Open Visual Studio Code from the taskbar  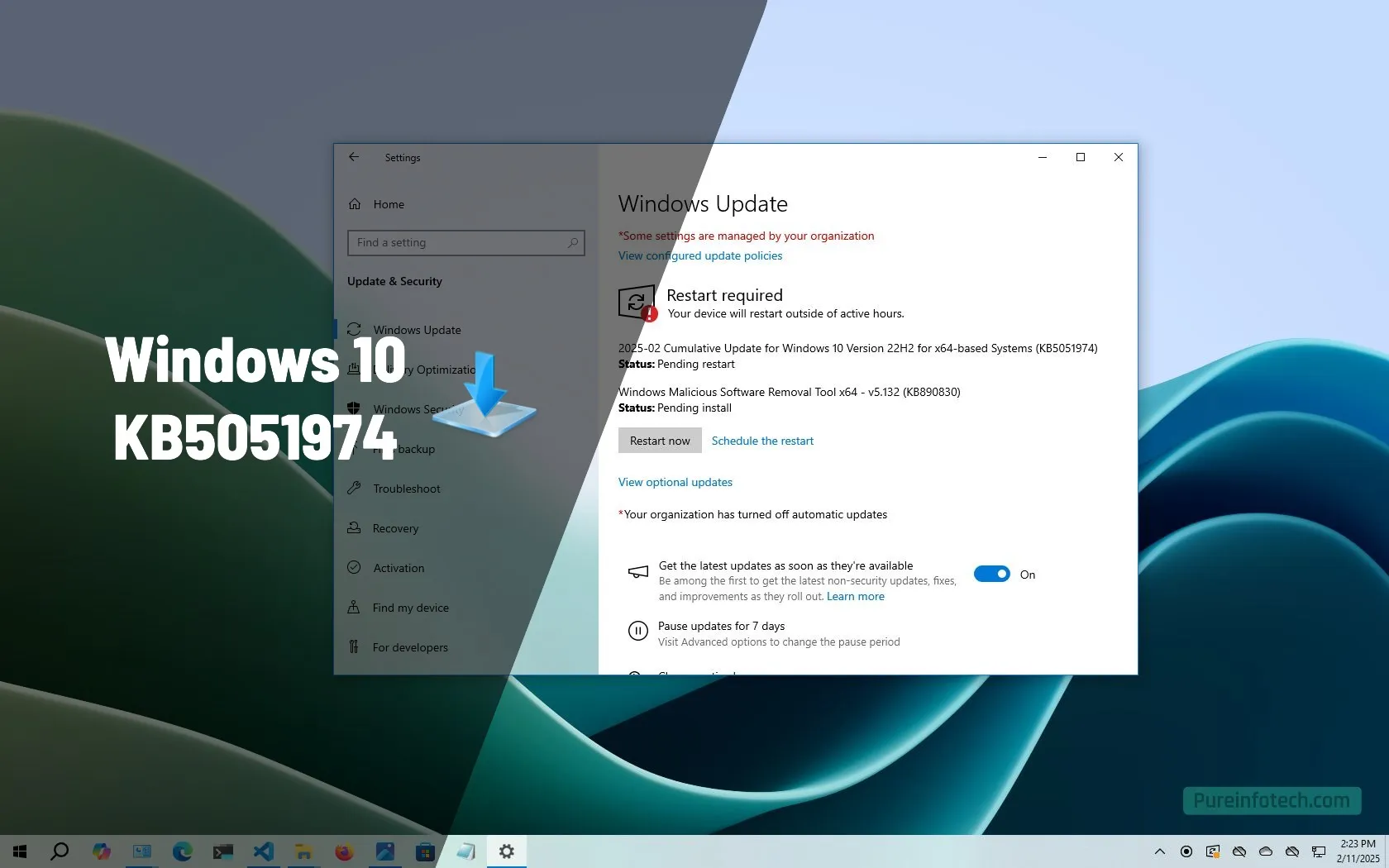click(x=264, y=851)
